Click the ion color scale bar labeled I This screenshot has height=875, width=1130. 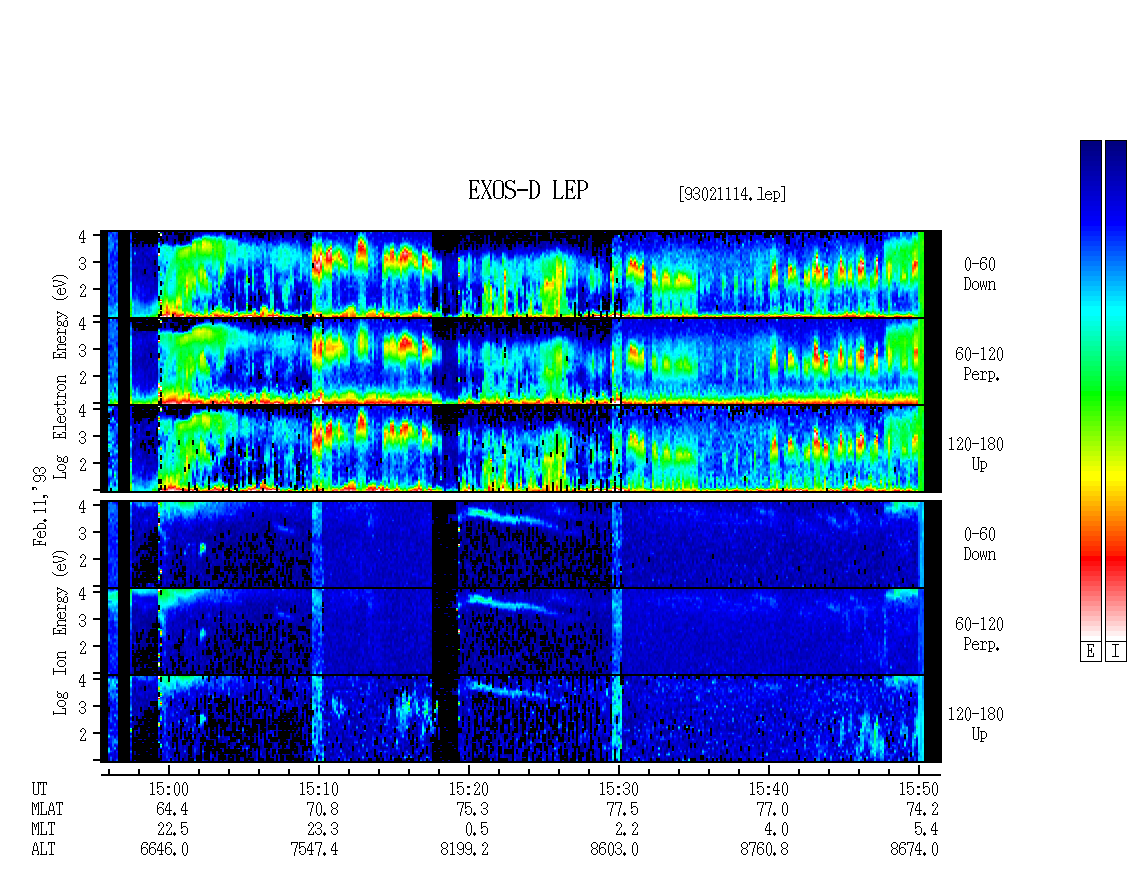[1116, 390]
